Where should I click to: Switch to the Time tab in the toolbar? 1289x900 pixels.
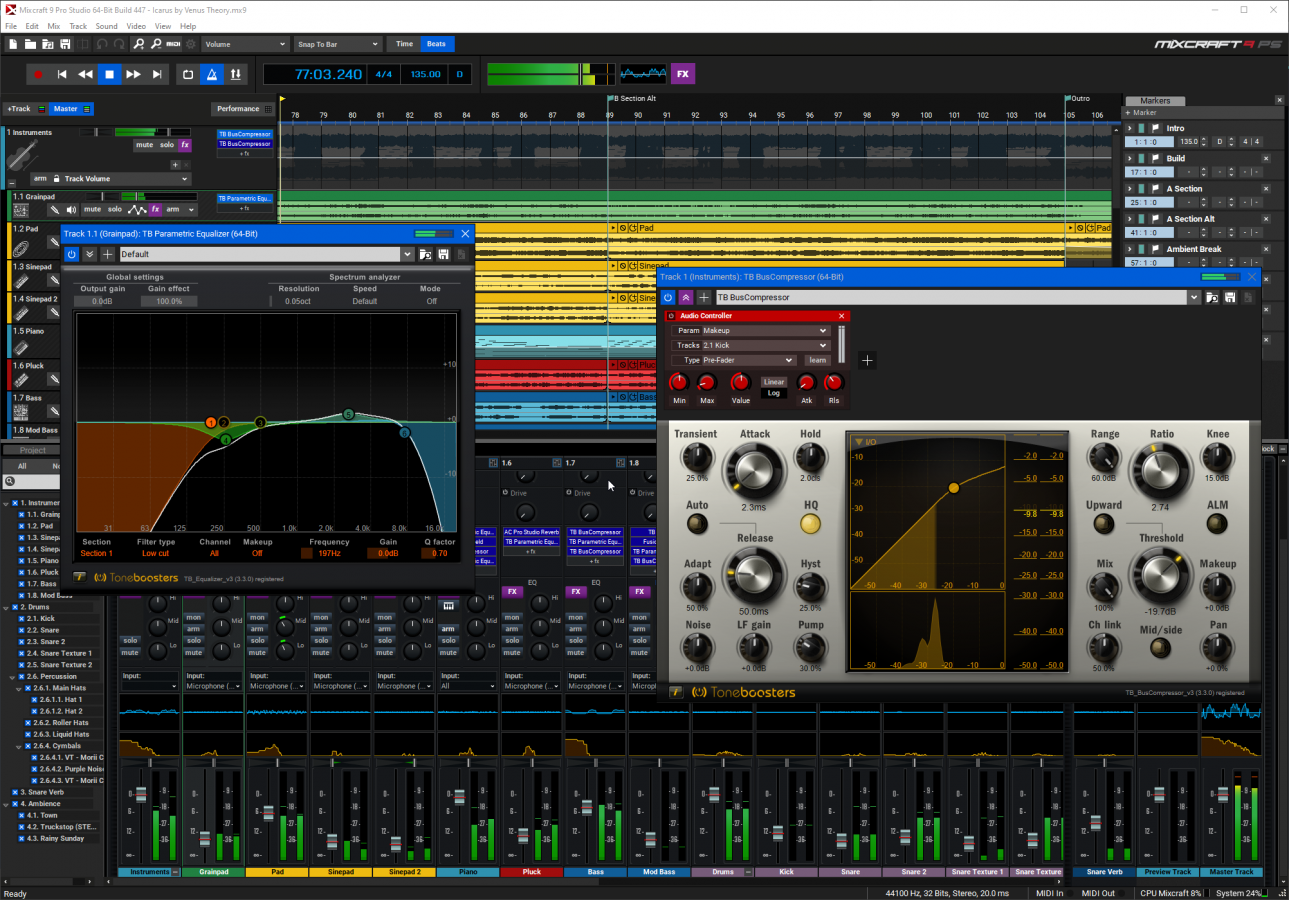coord(404,43)
